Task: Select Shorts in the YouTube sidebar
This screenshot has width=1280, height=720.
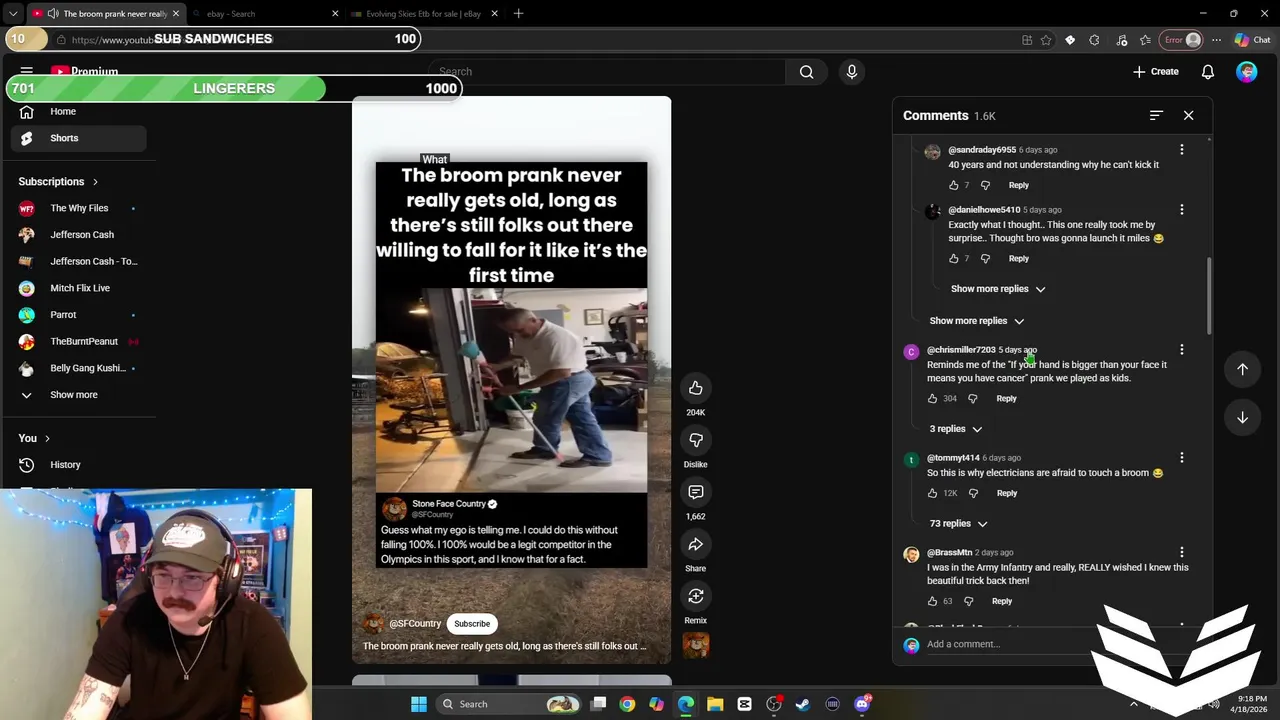Action: click(x=78, y=138)
